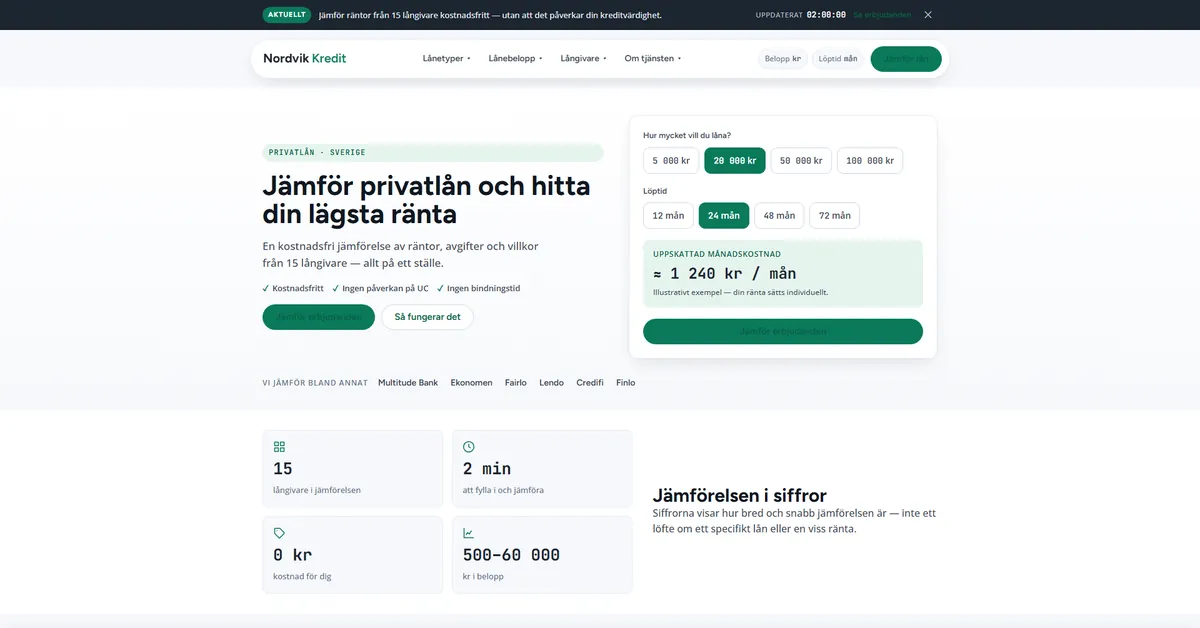1200x628 pixels.
Task: Click lender name Credifi
Action: [590, 383]
